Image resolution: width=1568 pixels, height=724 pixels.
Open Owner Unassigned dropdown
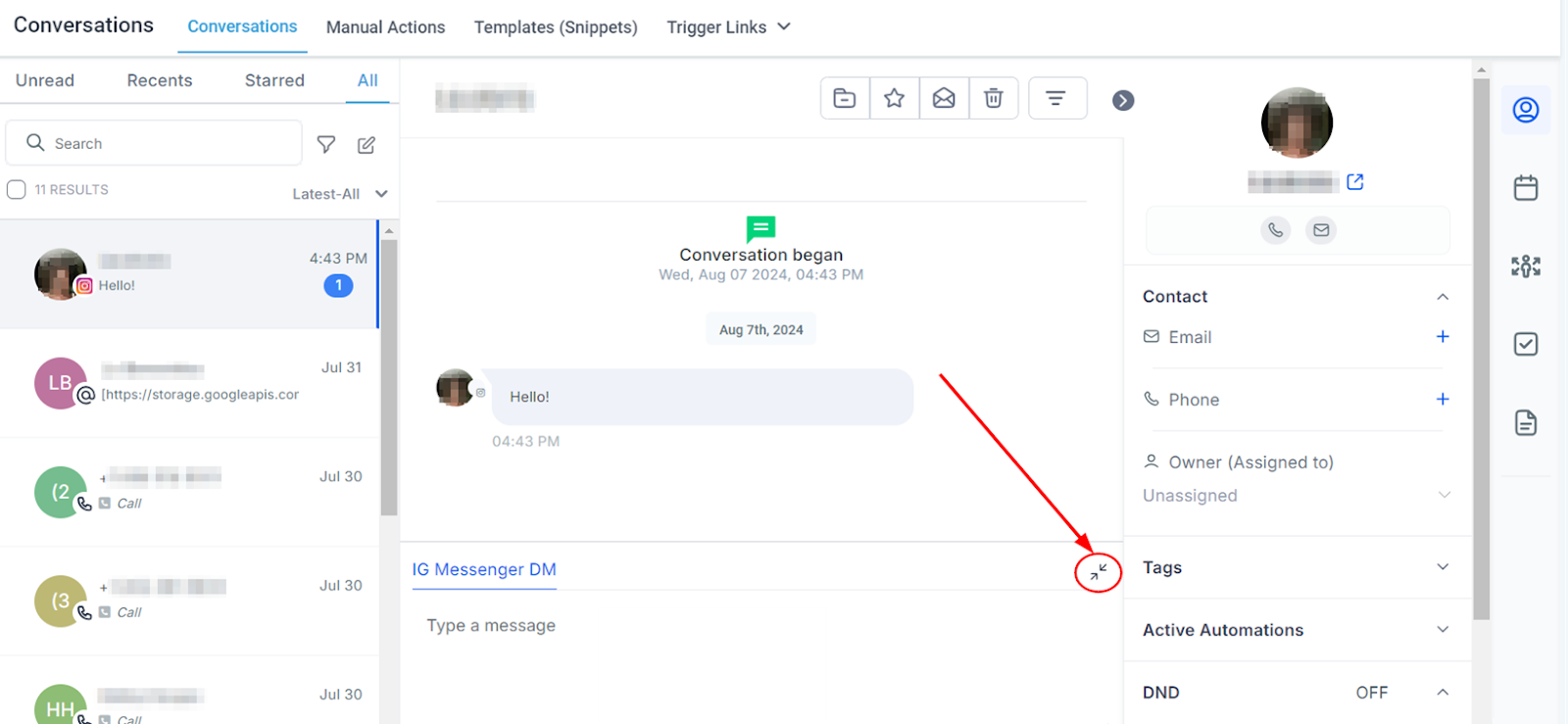point(1296,496)
